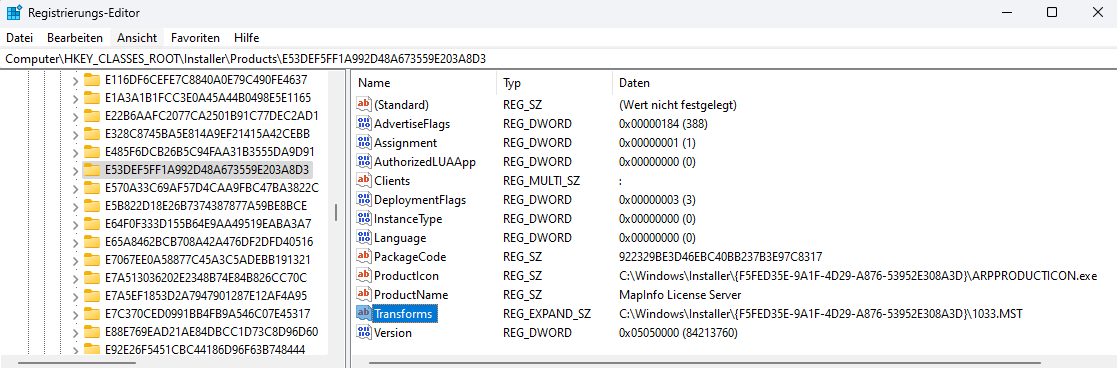Select folder icon of key E485F6DCB26B5C94FAA31B3555DA9D91
1117x368 pixels.
[91, 152]
